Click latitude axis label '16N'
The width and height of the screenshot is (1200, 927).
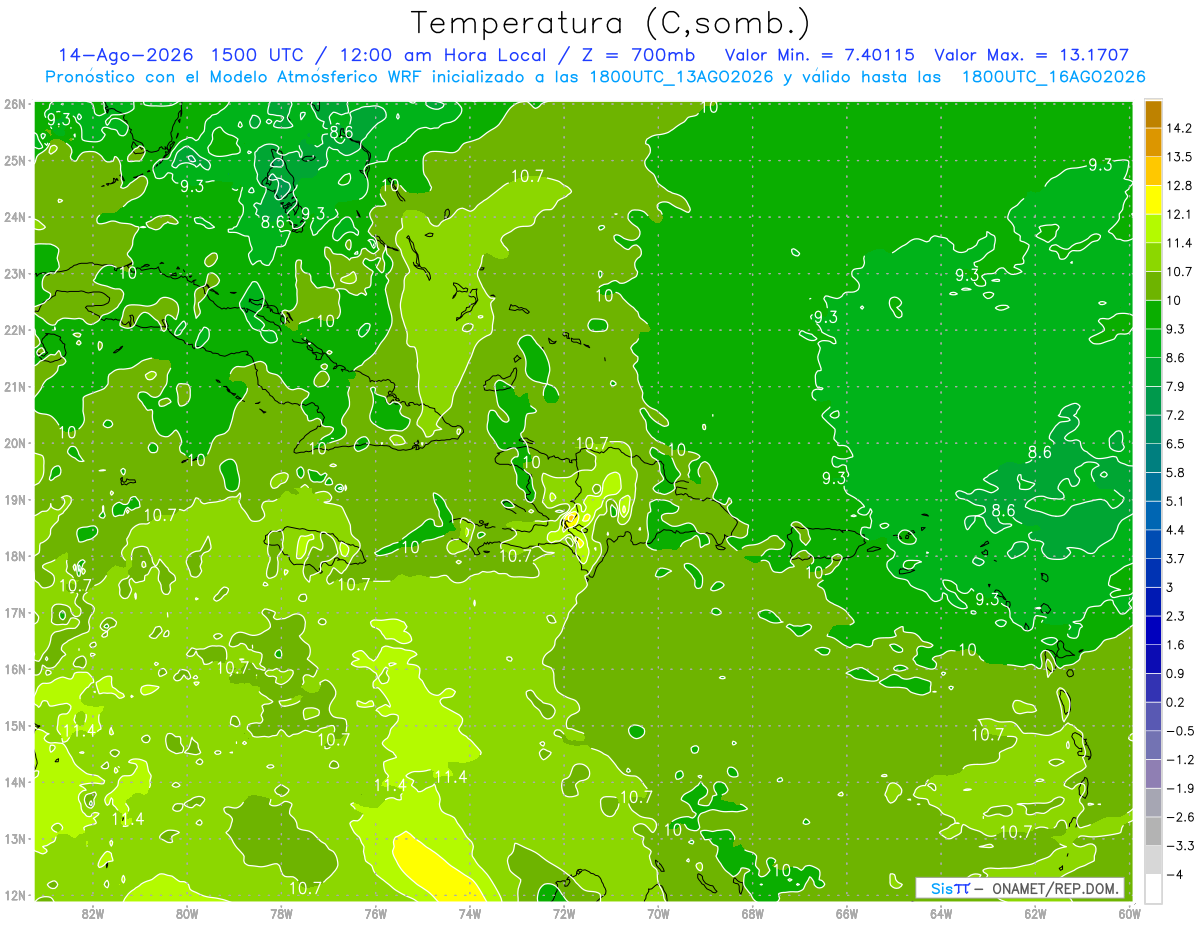pos(14,669)
